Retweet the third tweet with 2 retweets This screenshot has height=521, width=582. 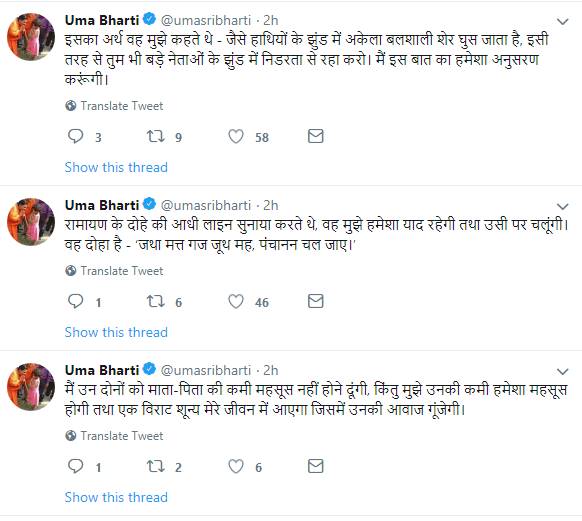click(x=156, y=466)
